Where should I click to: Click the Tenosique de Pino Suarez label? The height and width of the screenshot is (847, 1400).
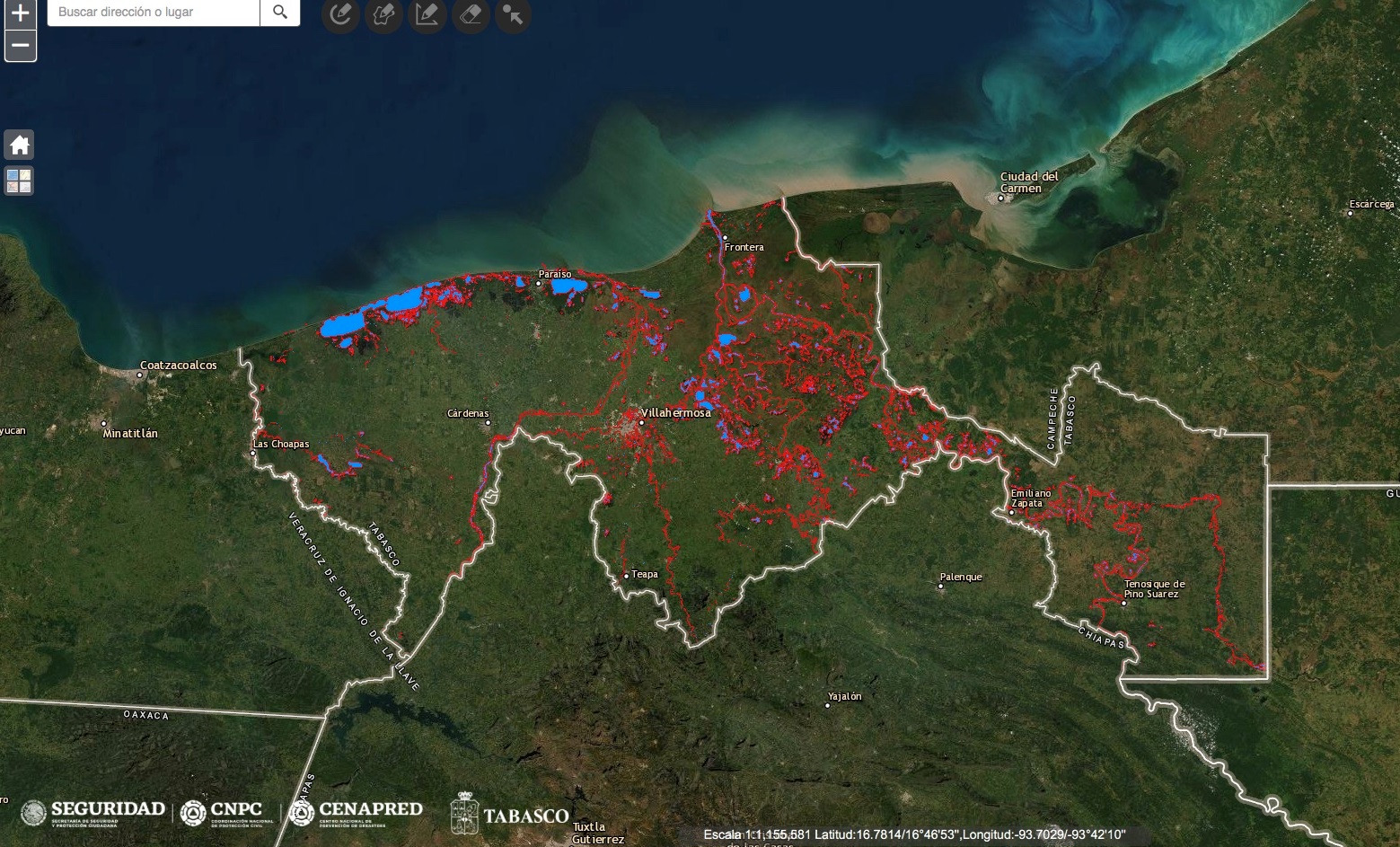(1154, 589)
